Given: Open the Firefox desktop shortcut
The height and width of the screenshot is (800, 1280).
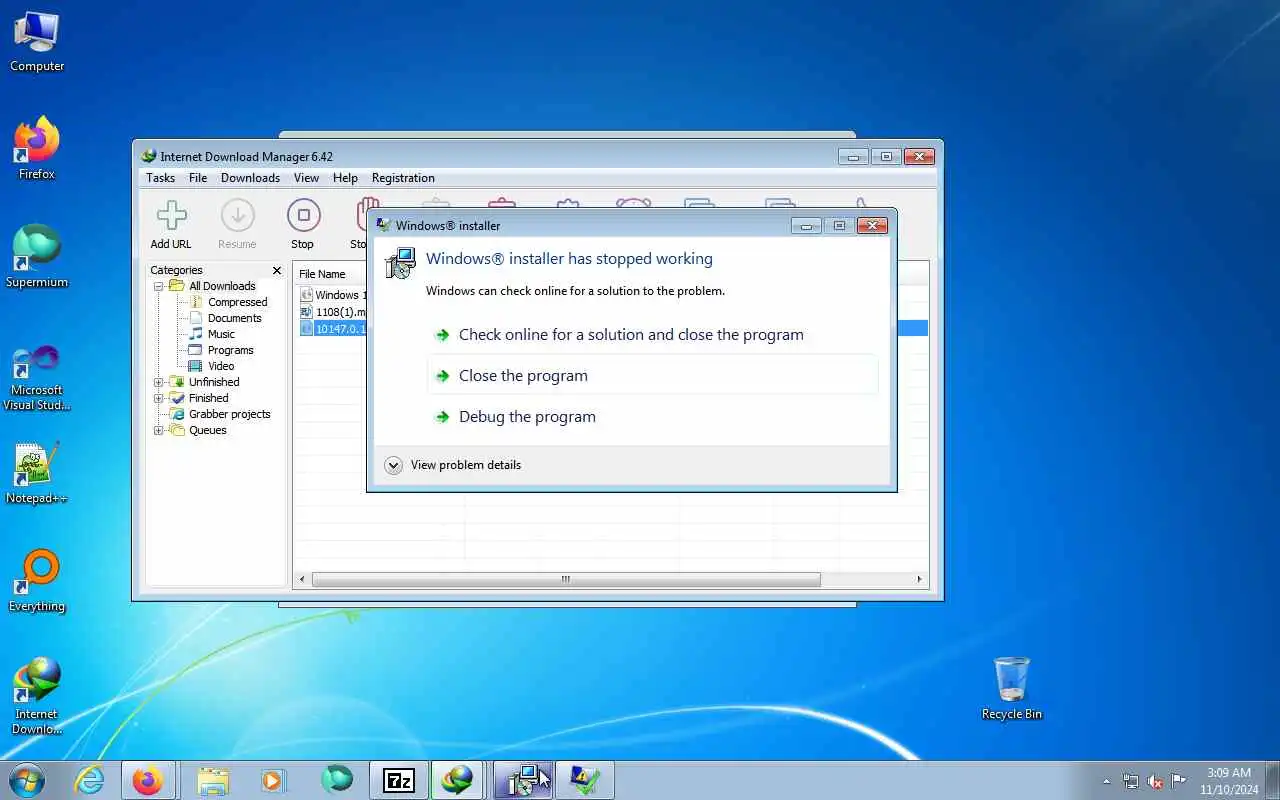Looking at the screenshot, I should click(x=37, y=148).
